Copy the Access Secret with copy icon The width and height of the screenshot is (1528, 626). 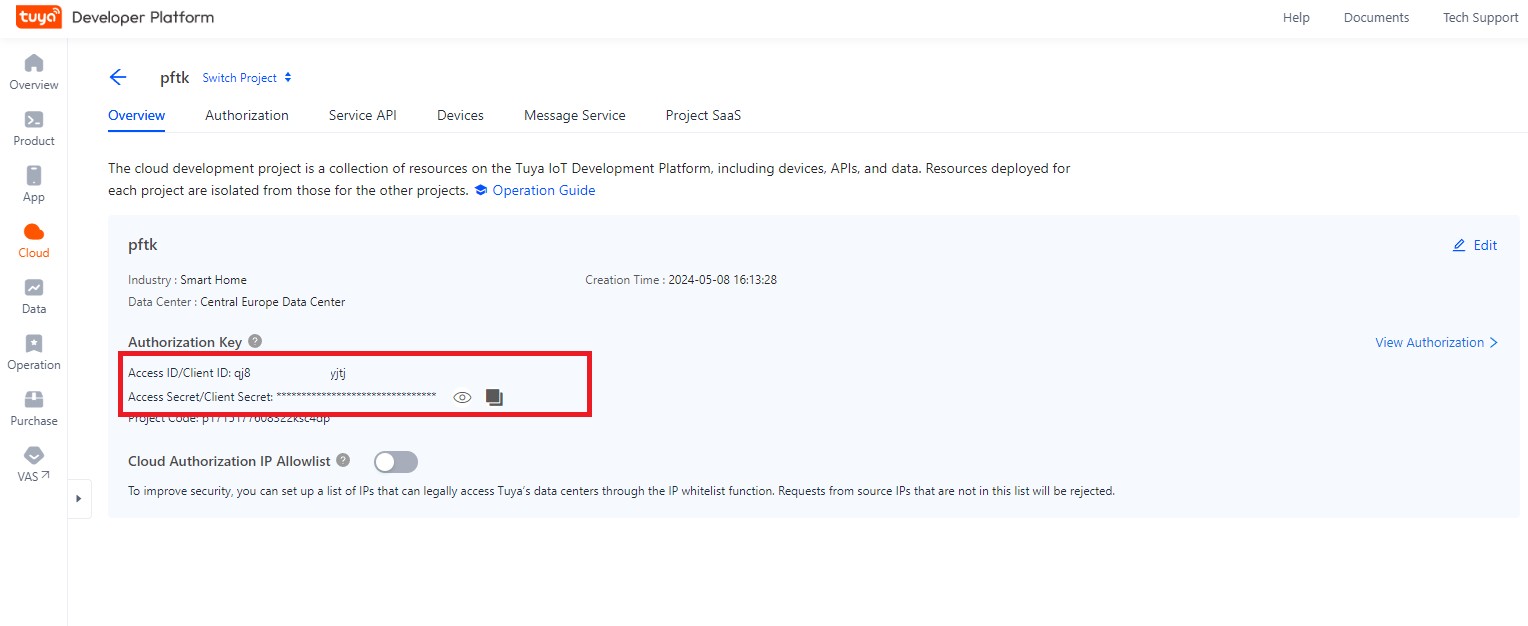point(494,397)
